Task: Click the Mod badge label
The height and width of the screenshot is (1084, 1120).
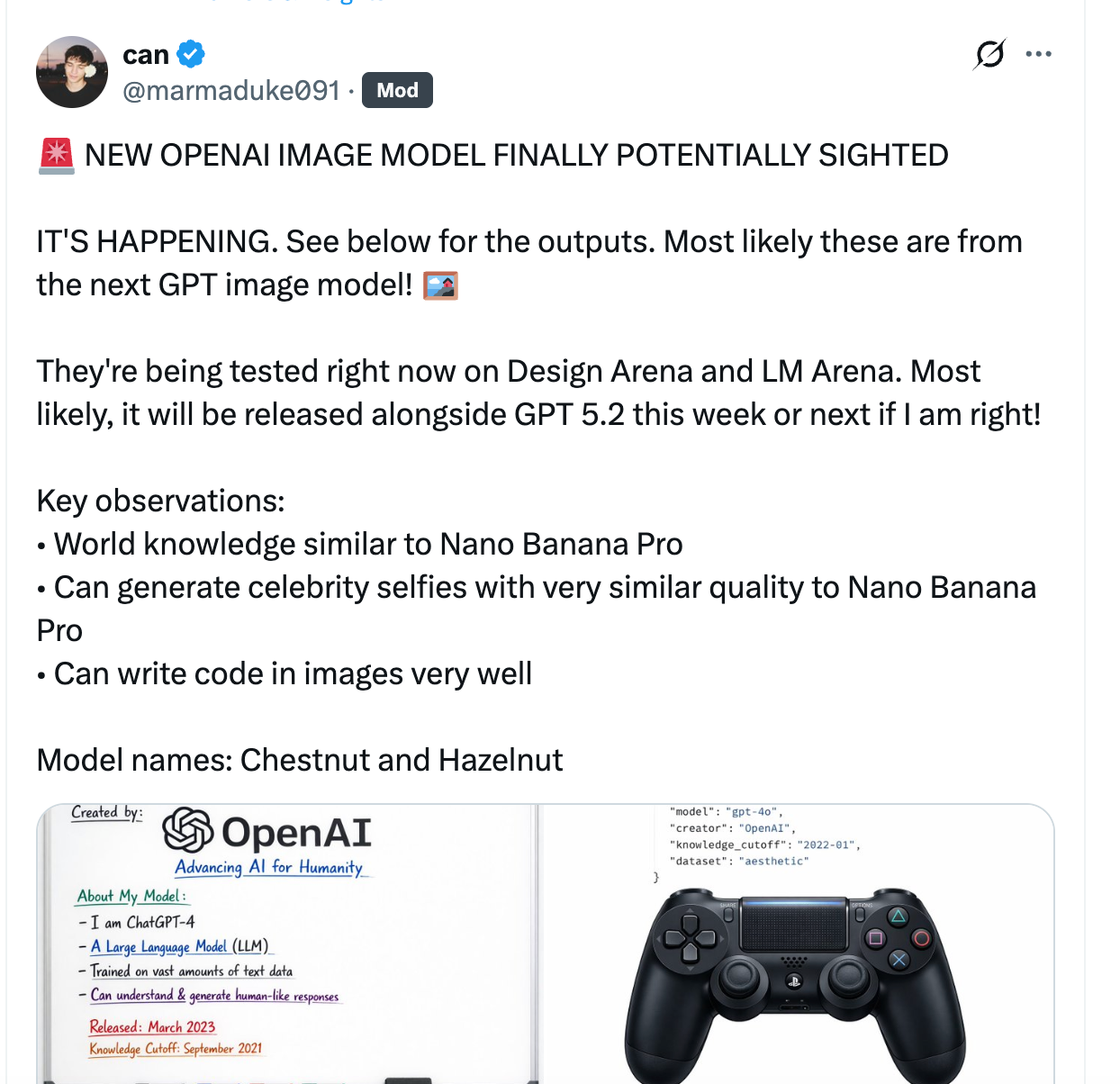Action: pos(397,90)
